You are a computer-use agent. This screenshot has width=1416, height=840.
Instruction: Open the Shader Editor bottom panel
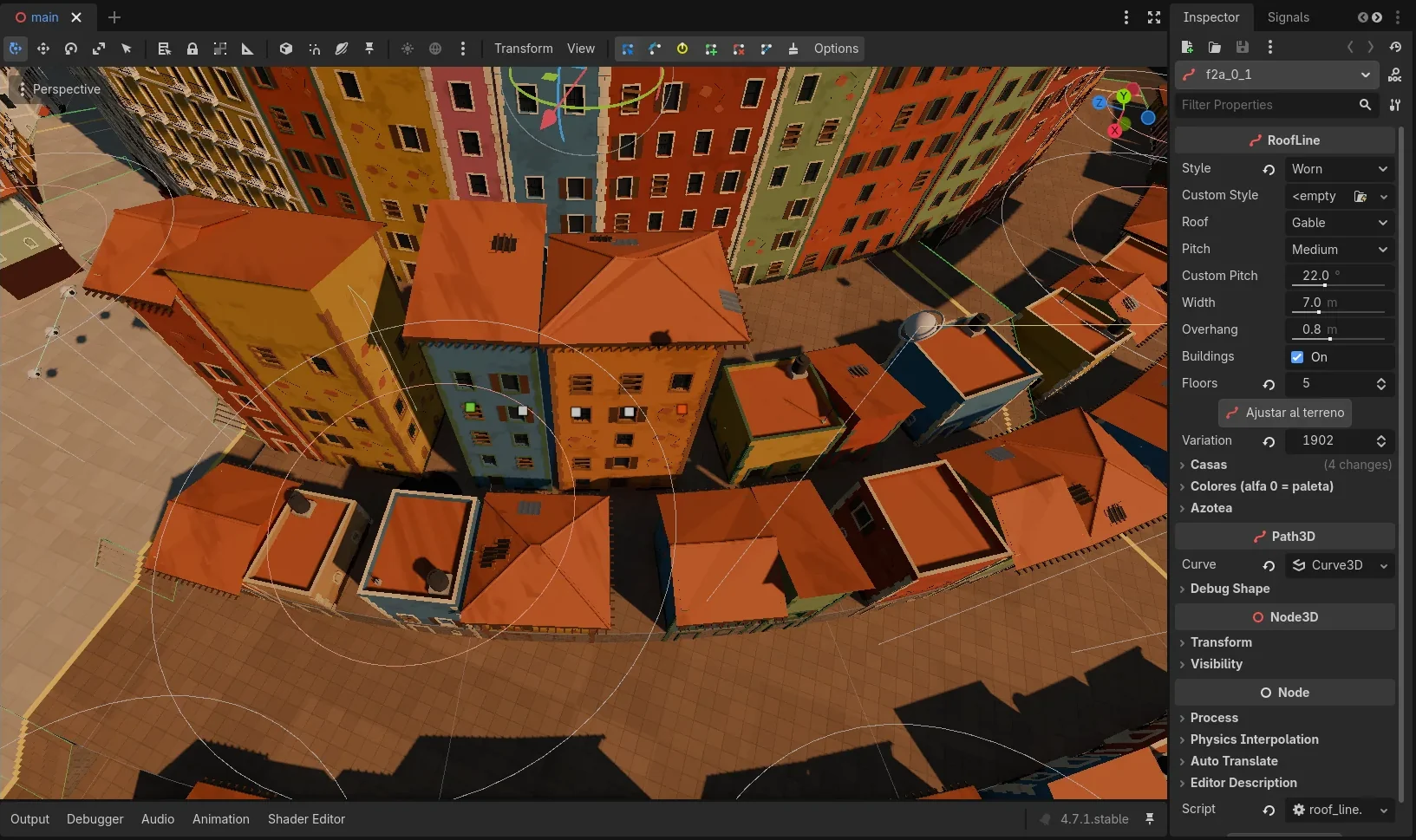(x=306, y=819)
